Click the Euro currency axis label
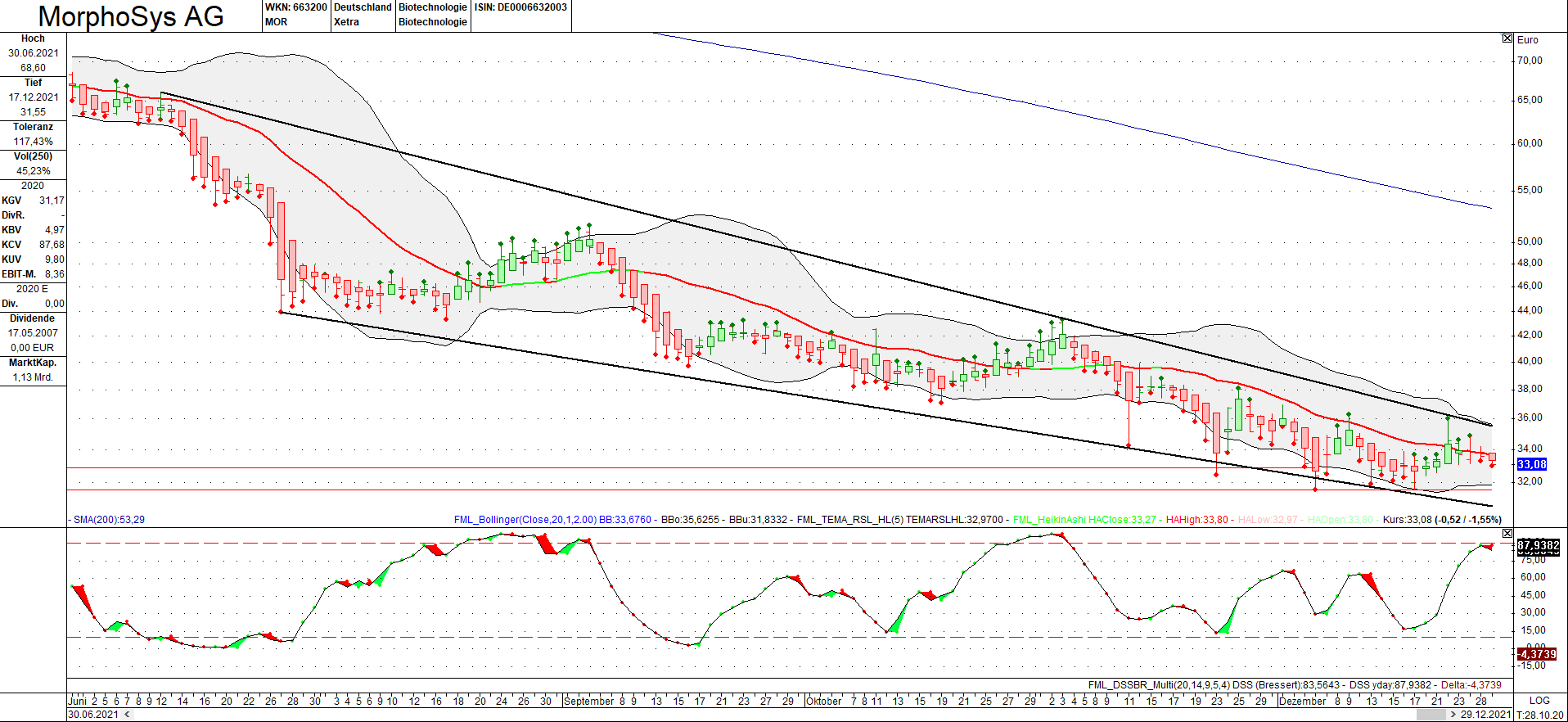Screen dimensions: 1568x722 click(x=1527, y=40)
